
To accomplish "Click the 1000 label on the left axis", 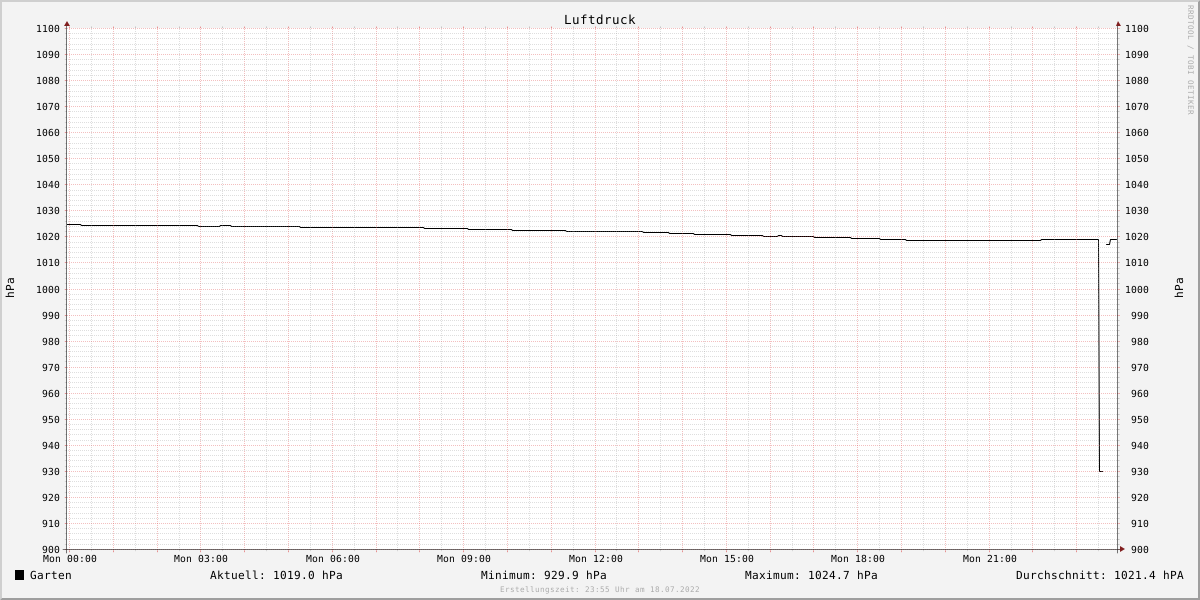I will [x=48, y=289].
